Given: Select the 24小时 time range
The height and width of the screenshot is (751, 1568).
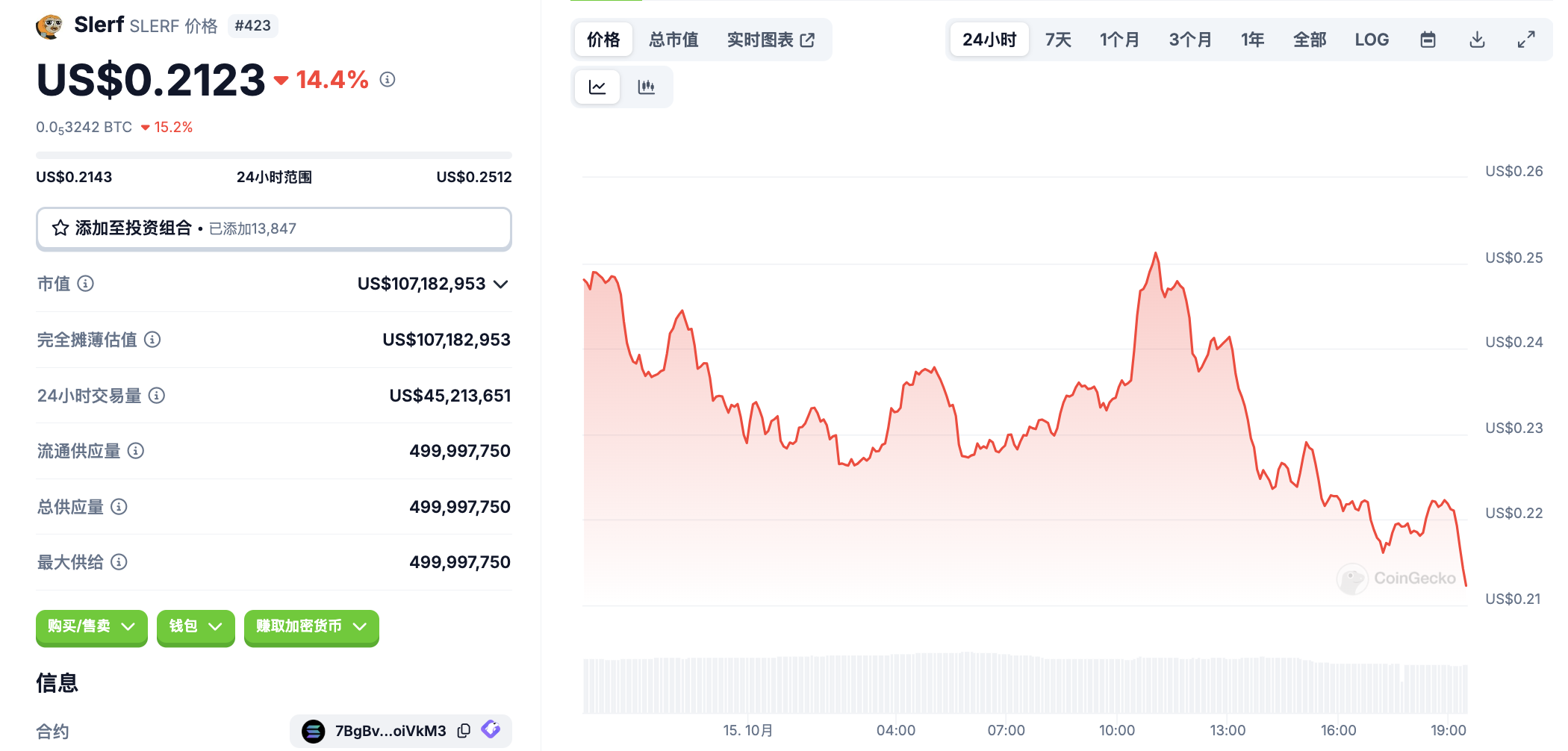Looking at the screenshot, I should (x=989, y=40).
